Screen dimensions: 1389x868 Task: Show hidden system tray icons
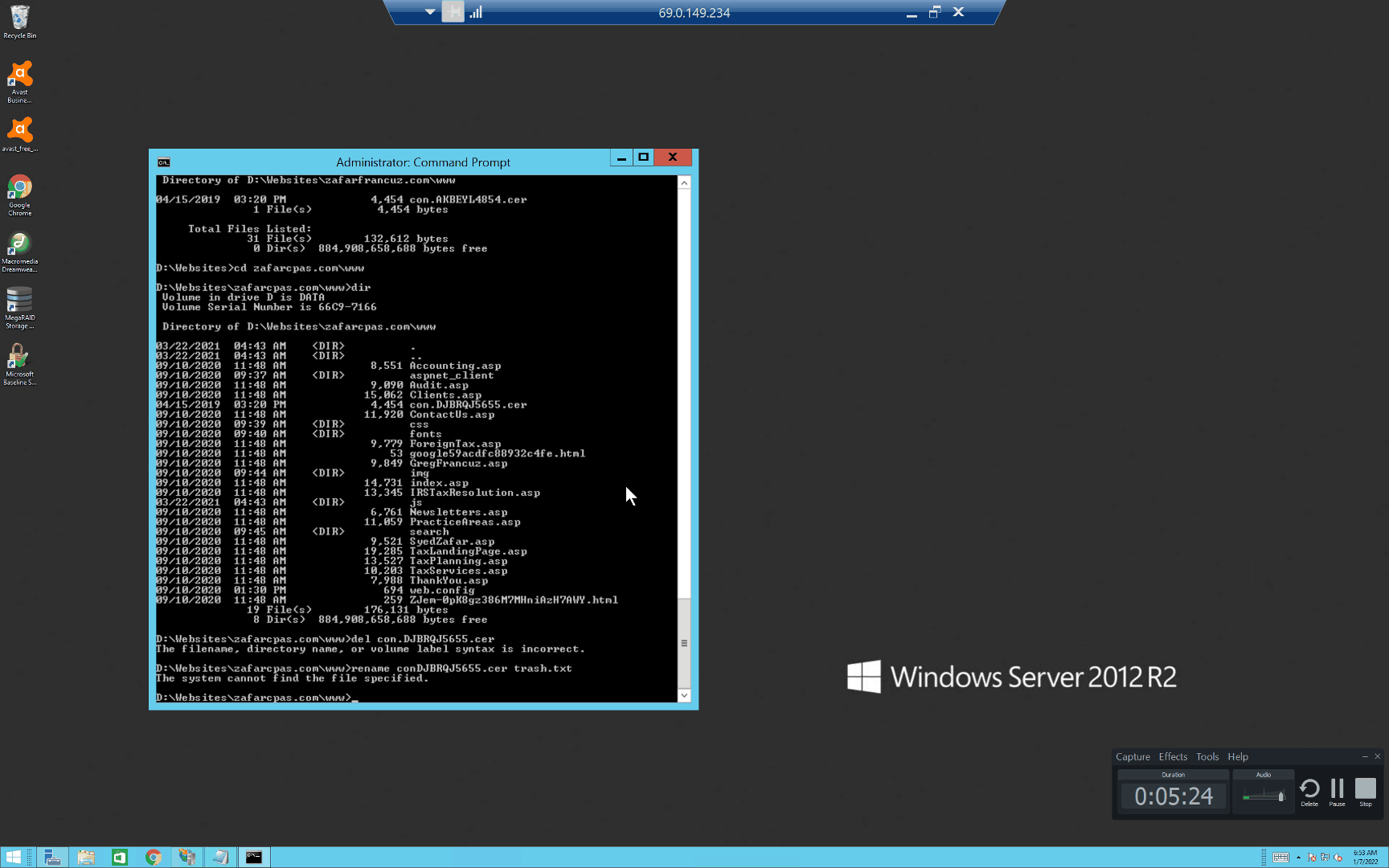[1298, 858]
